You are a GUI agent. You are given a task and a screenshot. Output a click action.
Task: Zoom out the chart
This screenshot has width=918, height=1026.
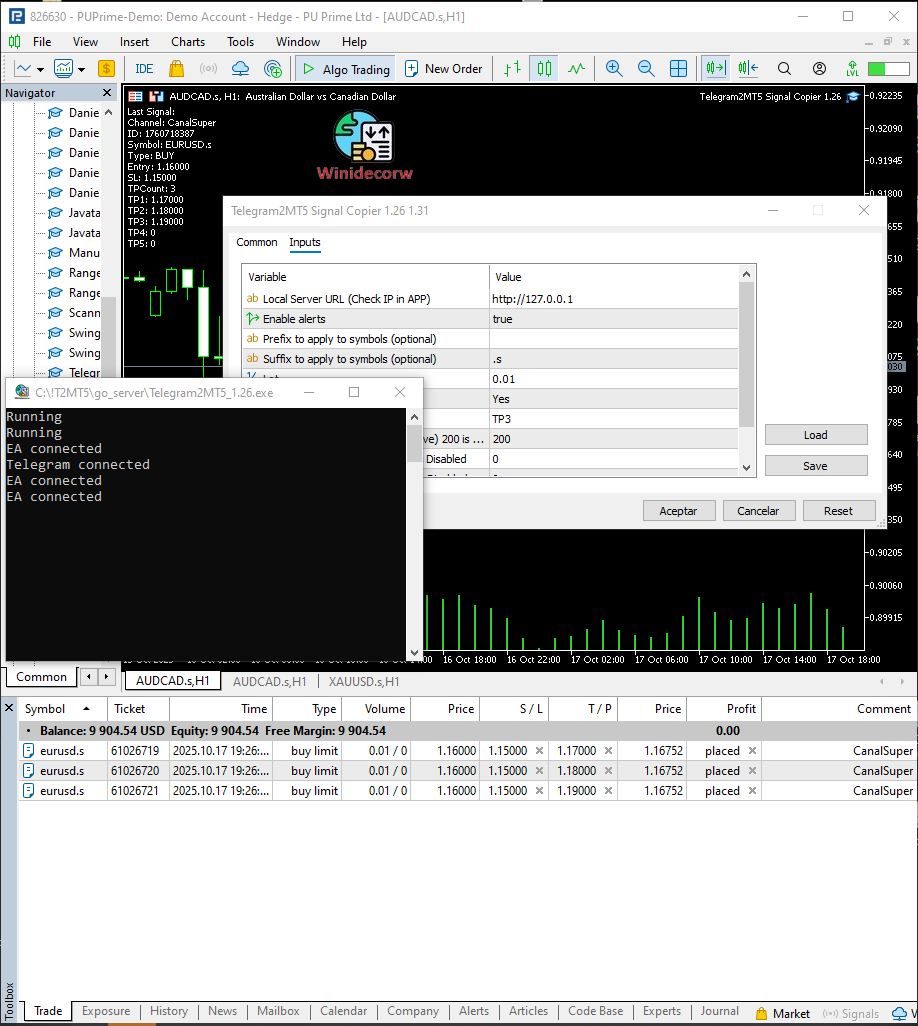click(x=646, y=69)
